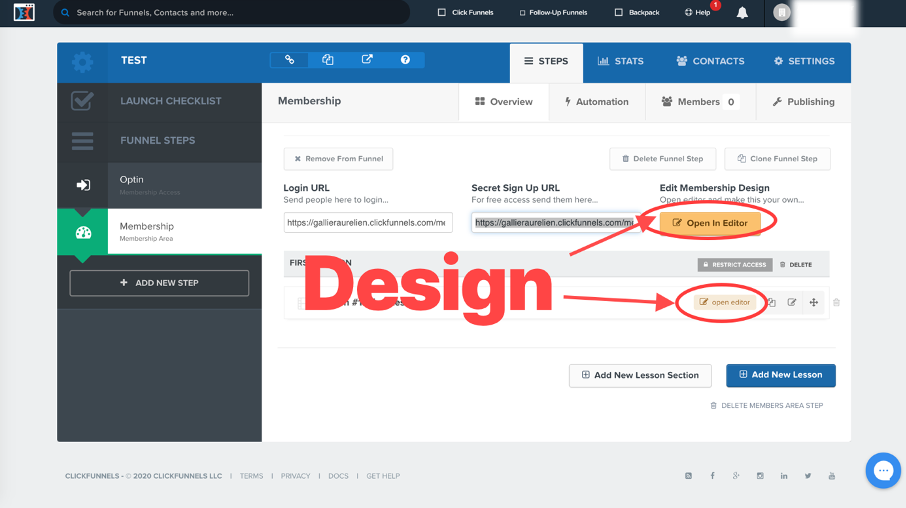Switch to the SETTINGS tab

coord(804,61)
